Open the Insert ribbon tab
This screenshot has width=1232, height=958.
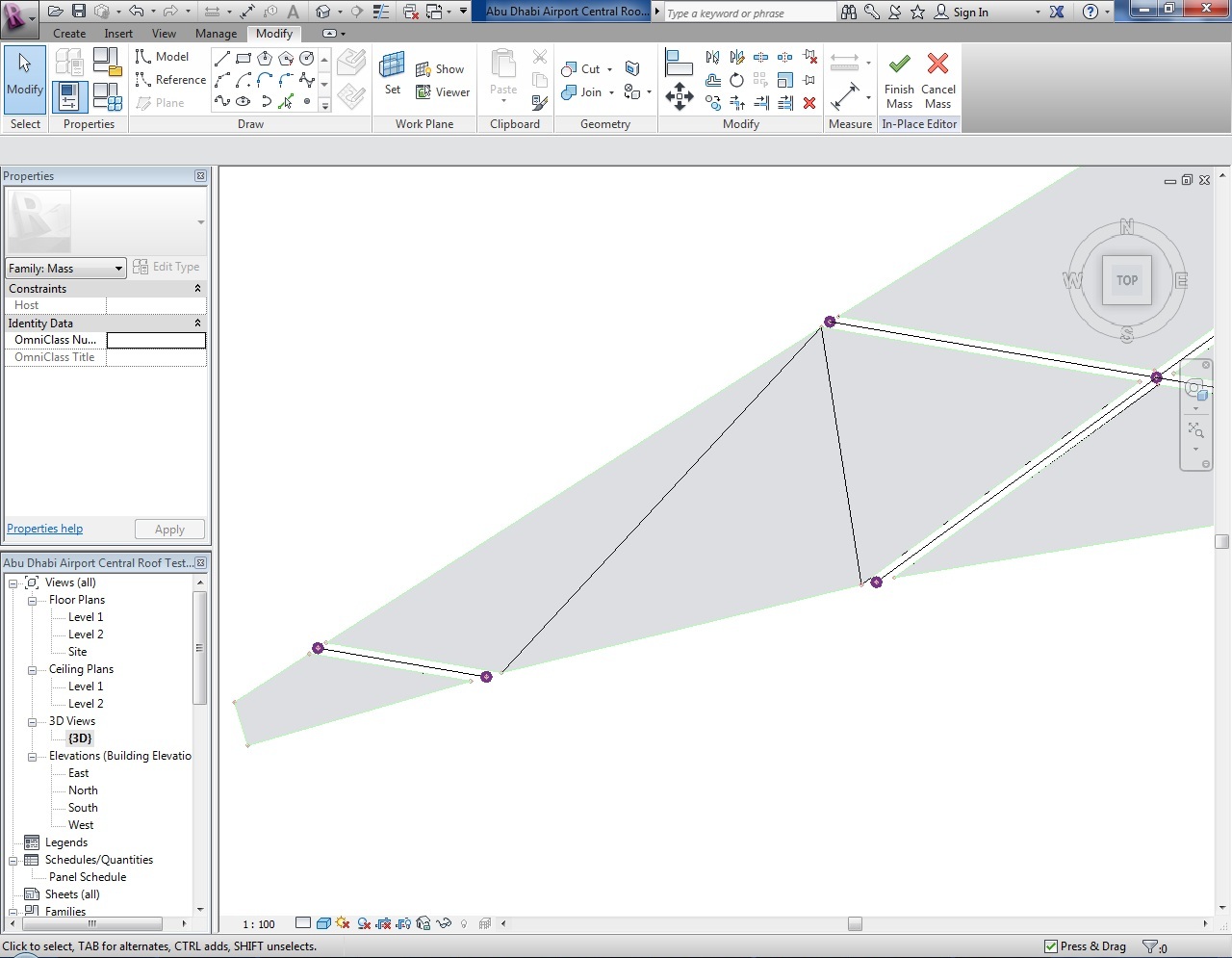(x=118, y=34)
